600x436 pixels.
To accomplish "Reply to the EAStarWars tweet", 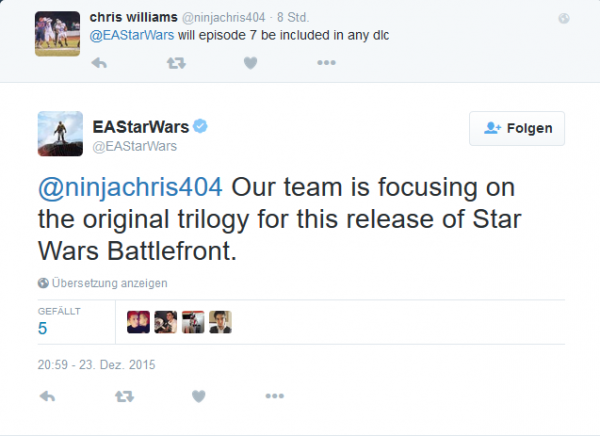I will coord(47,397).
